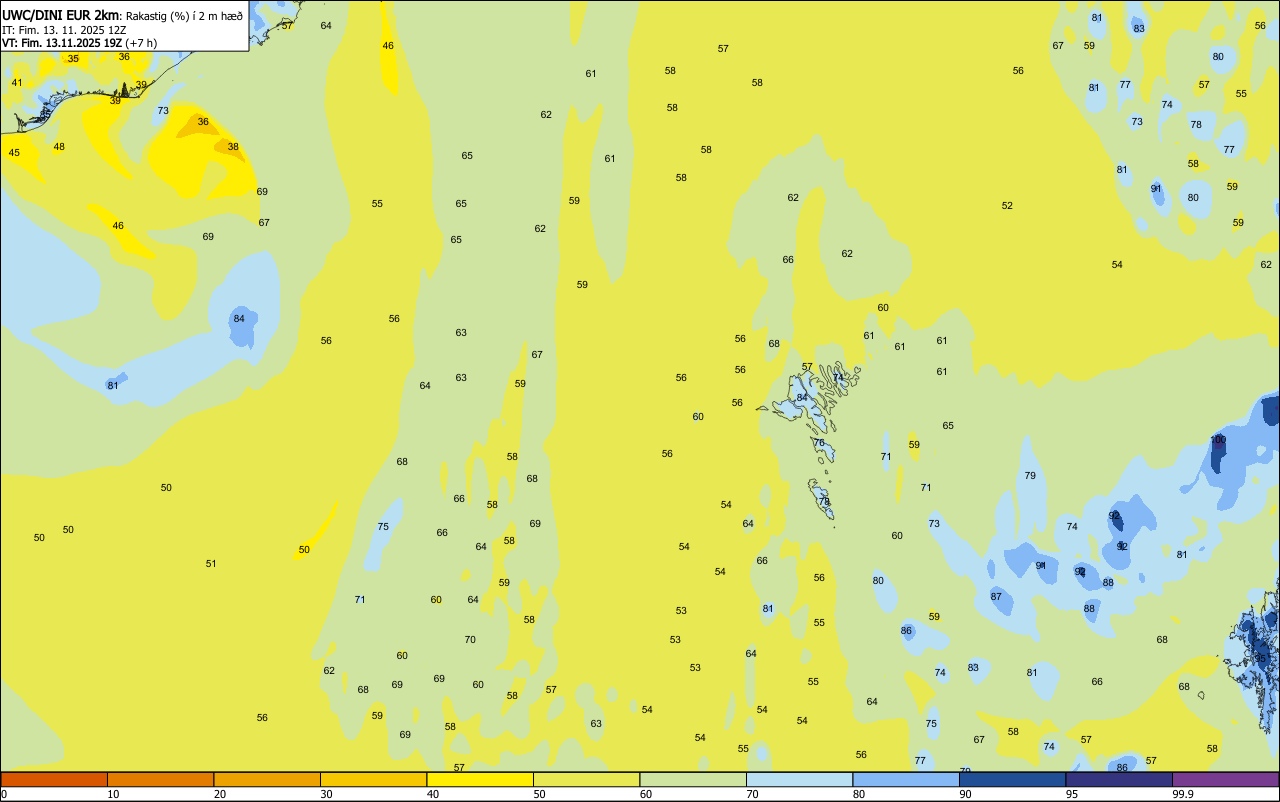1280x802 pixels.
Task: Click the "87" humidity value on the map
Action: (996, 597)
